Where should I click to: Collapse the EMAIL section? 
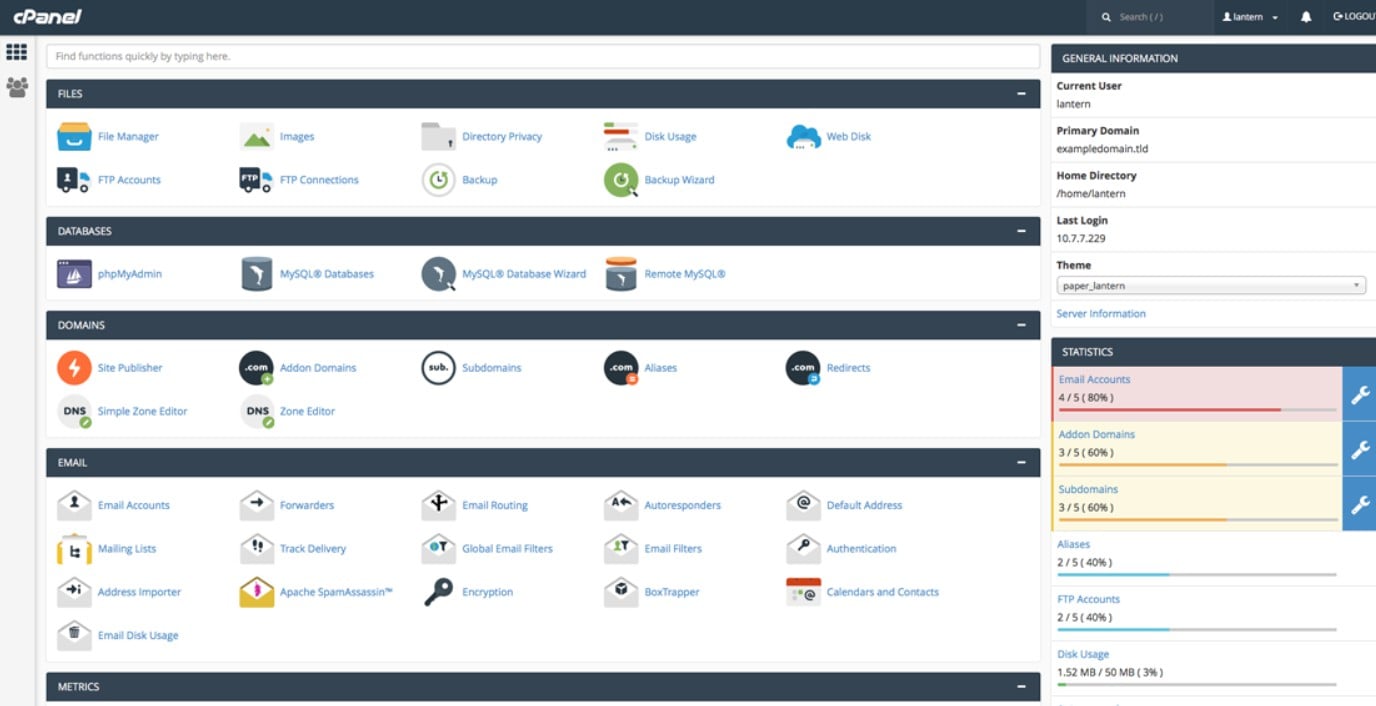(x=1022, y=462)
